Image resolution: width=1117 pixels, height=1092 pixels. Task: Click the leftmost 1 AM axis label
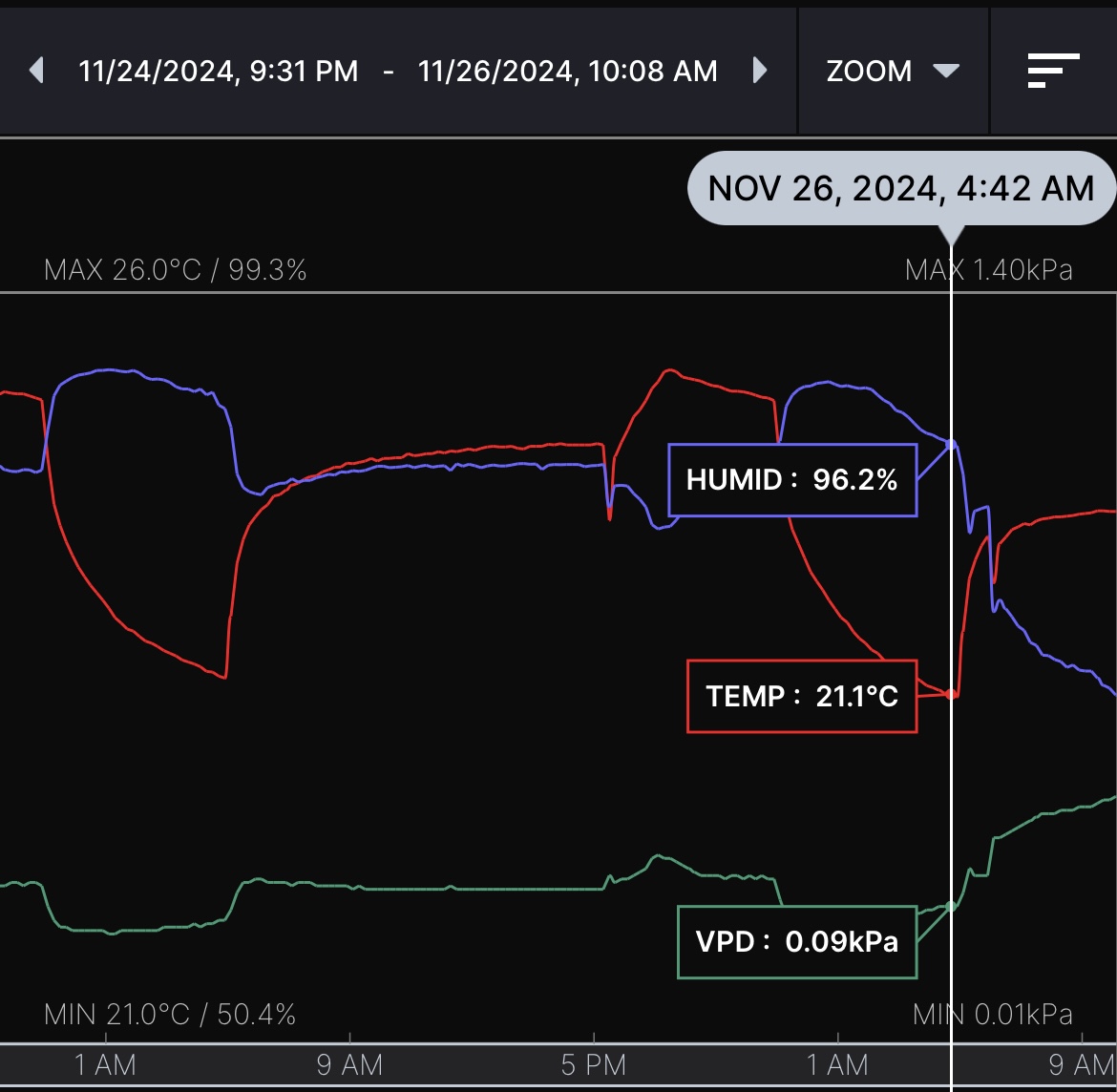pos(105,1064)
